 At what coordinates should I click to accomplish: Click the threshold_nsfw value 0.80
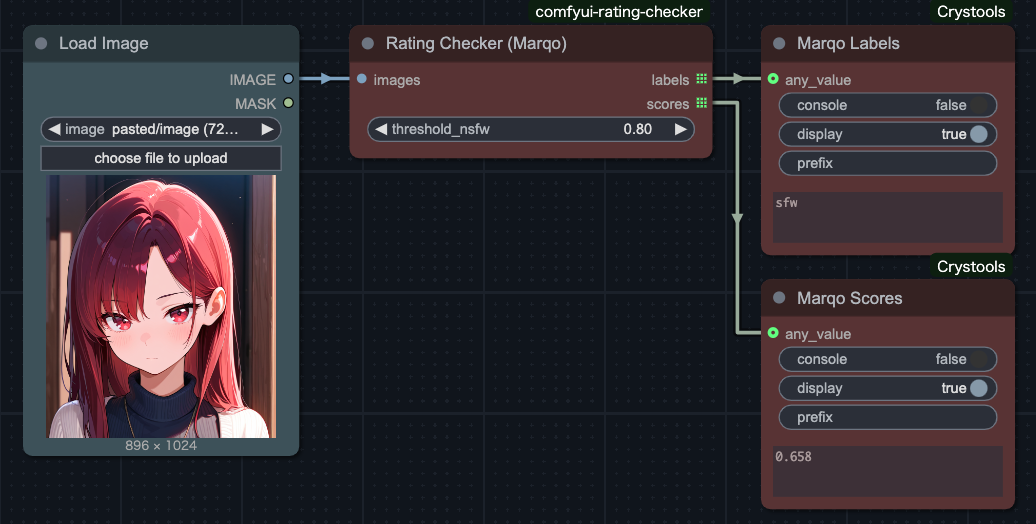pos(638,130)
